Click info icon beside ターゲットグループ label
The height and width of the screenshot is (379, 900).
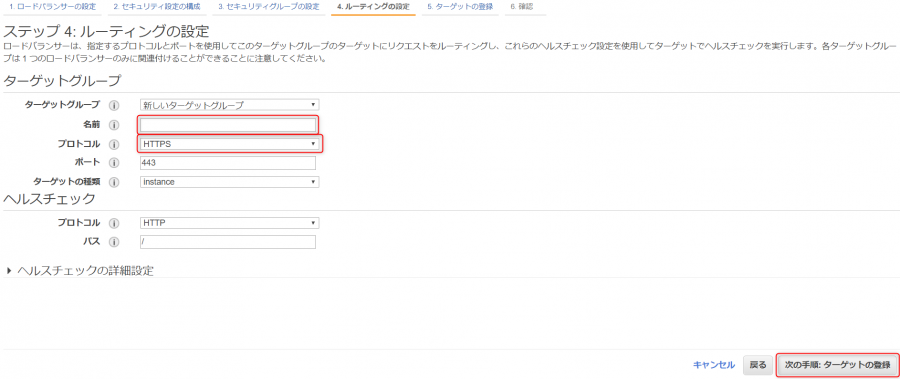(x=114, y=106)
